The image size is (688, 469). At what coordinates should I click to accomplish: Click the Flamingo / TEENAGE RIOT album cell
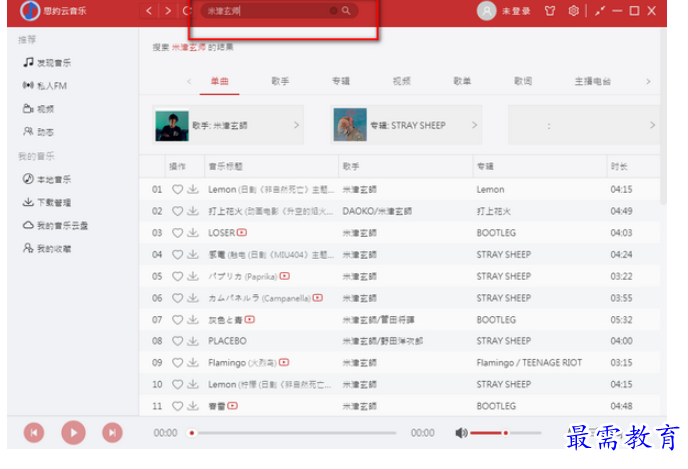click(x=529, y=362)
